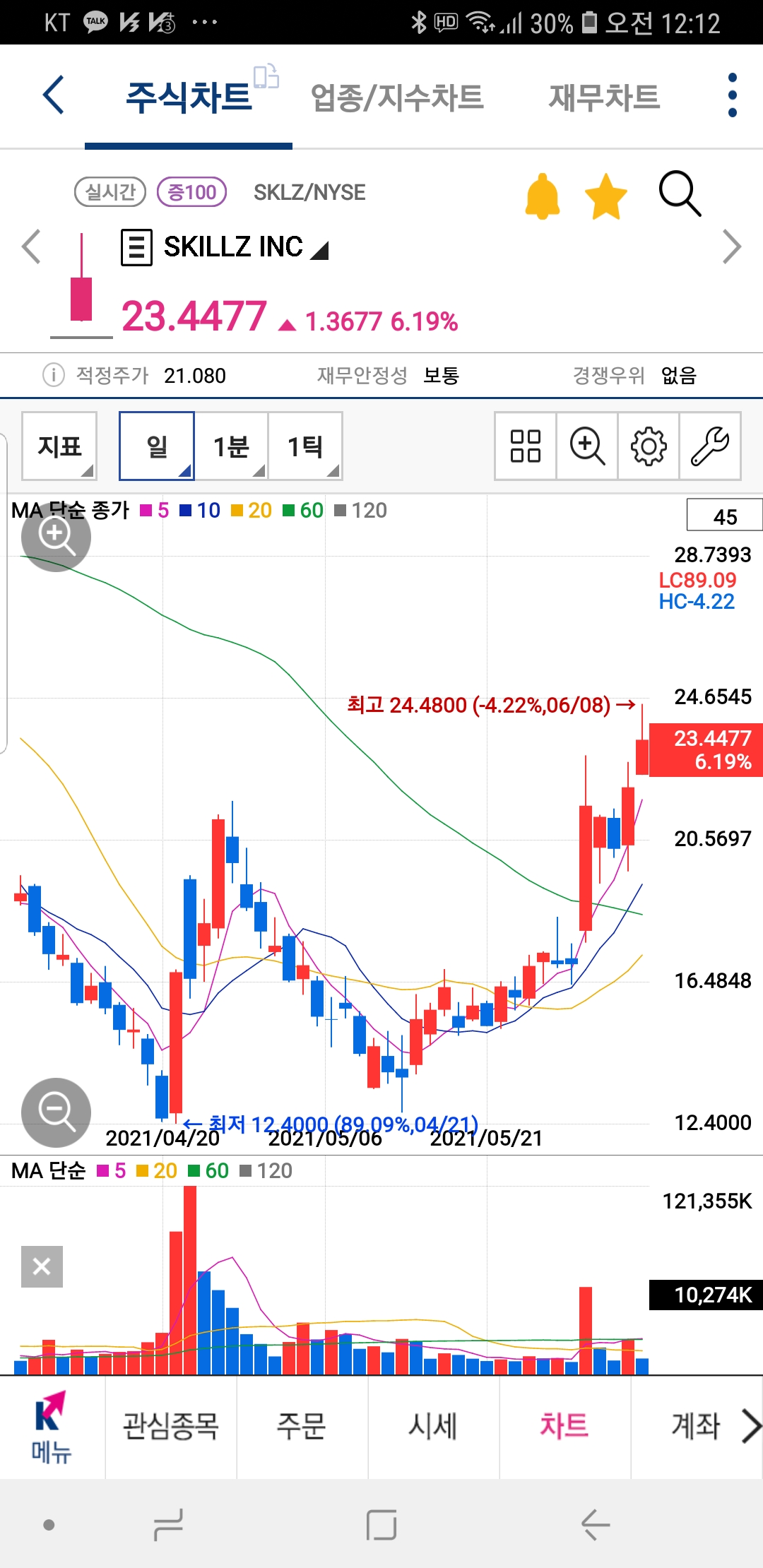Open the three-dot overflow menu

click(732, 95)
